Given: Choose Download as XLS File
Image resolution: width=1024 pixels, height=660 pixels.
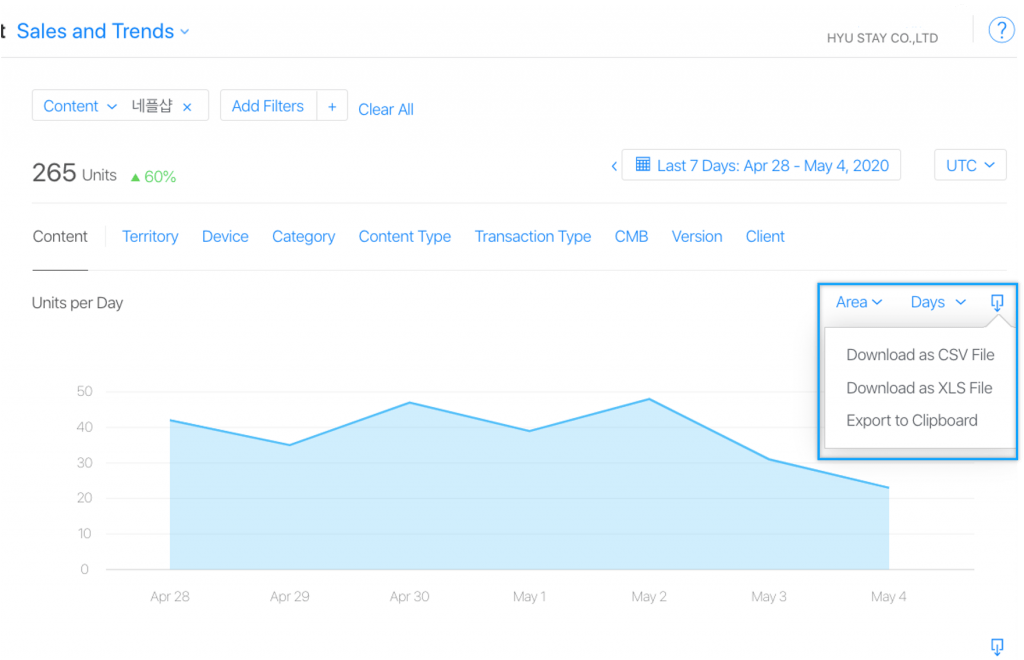Looking at the screenshot, I should [919, 387].
